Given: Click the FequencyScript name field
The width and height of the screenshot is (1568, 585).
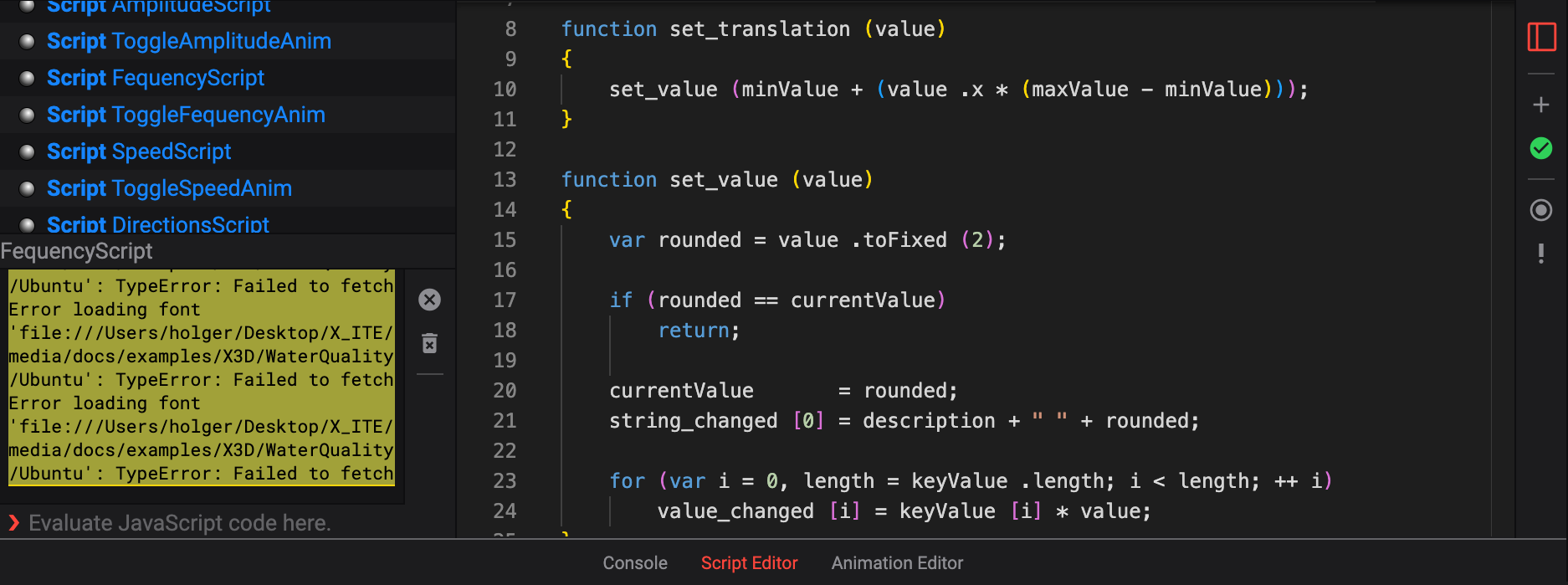Looking at the screenshot, I should point(226,251).
